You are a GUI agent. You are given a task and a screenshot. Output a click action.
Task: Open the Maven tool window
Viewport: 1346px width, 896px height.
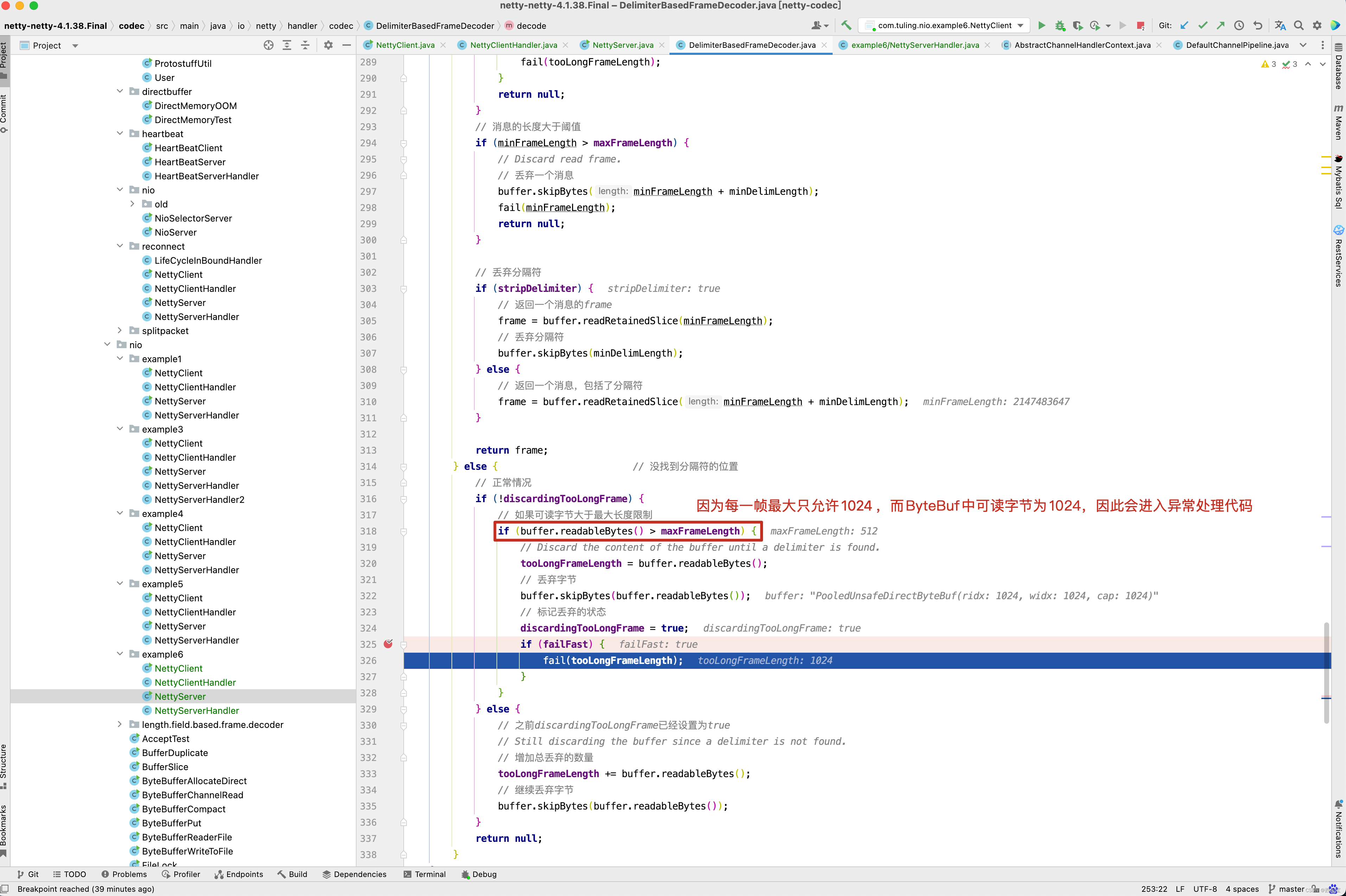click(1339, 122)
